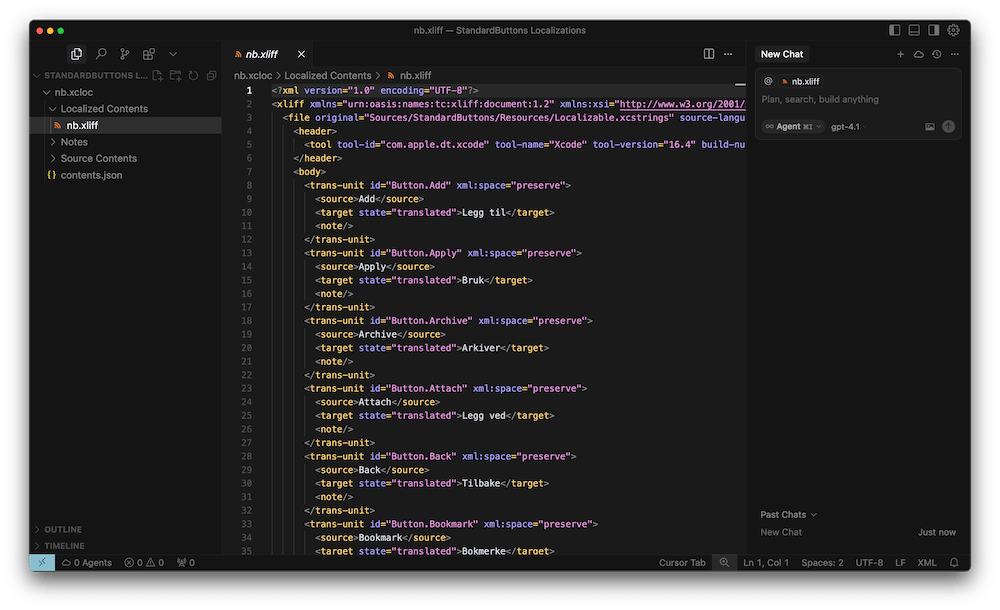The height and width of the screenshot is (610, 1000).
Task: Show chat history clock icon
Action: point(936,54)
